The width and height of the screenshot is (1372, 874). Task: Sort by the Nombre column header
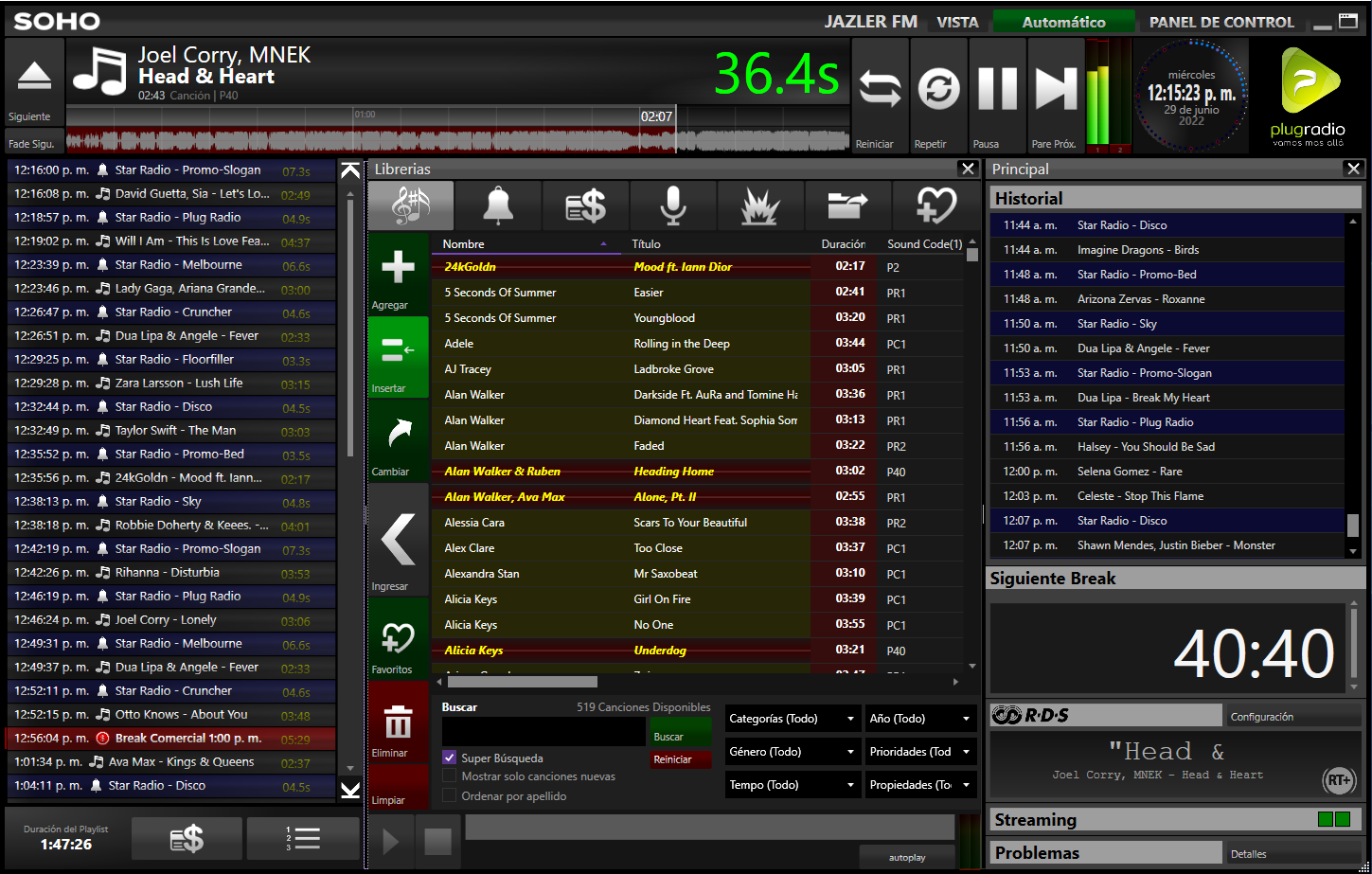click(x=526, y=244)
